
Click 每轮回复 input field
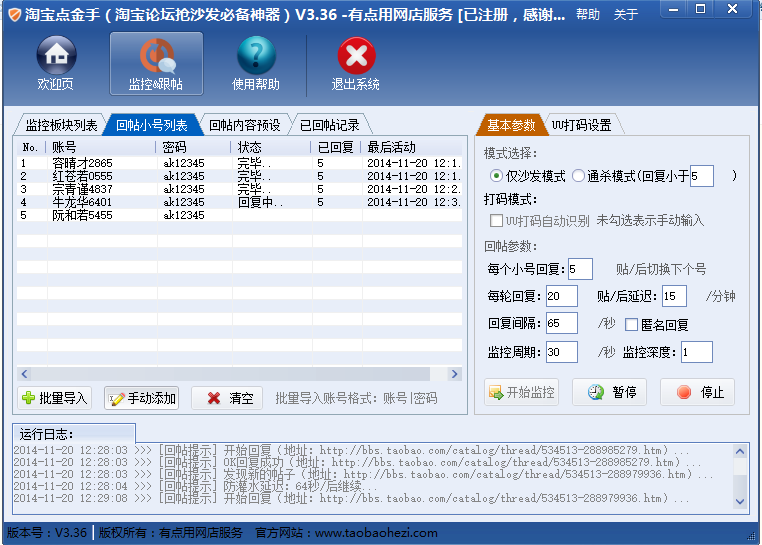[562, 296]
